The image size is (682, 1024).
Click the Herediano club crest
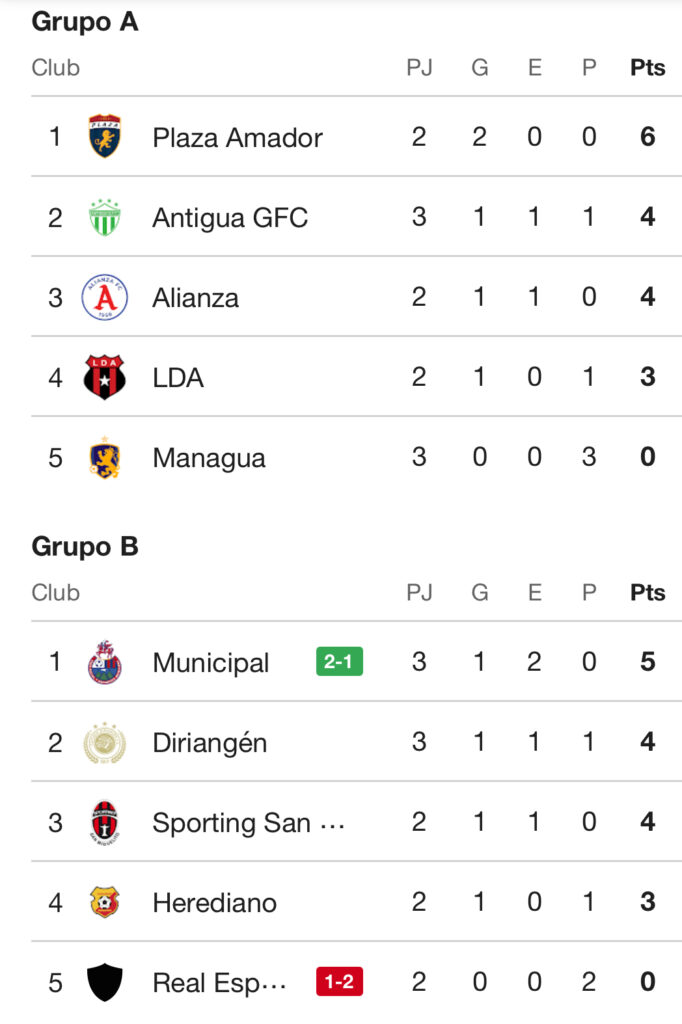(x=104, y=902)
